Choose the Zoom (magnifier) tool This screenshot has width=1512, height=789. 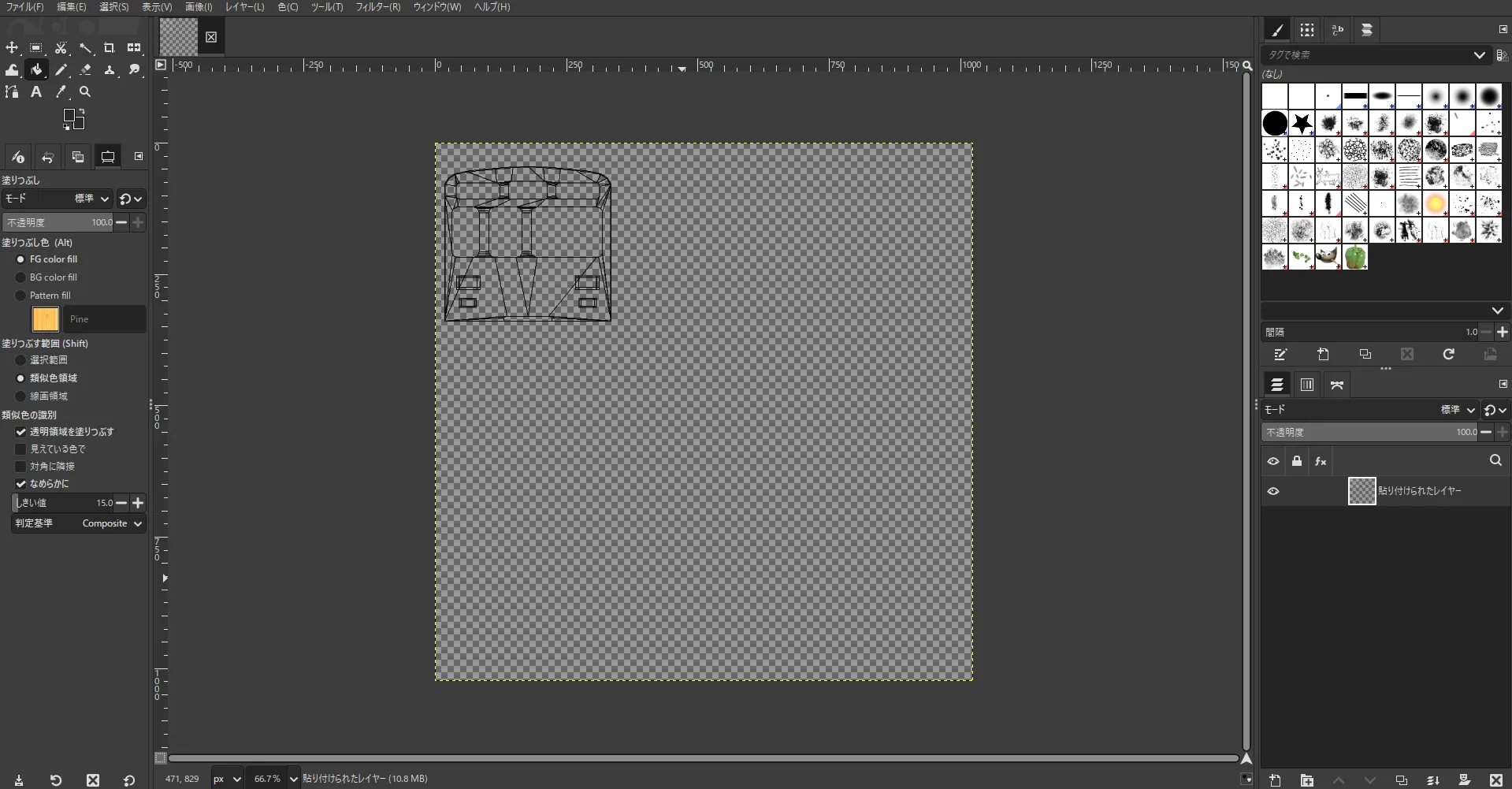(85, 91)
